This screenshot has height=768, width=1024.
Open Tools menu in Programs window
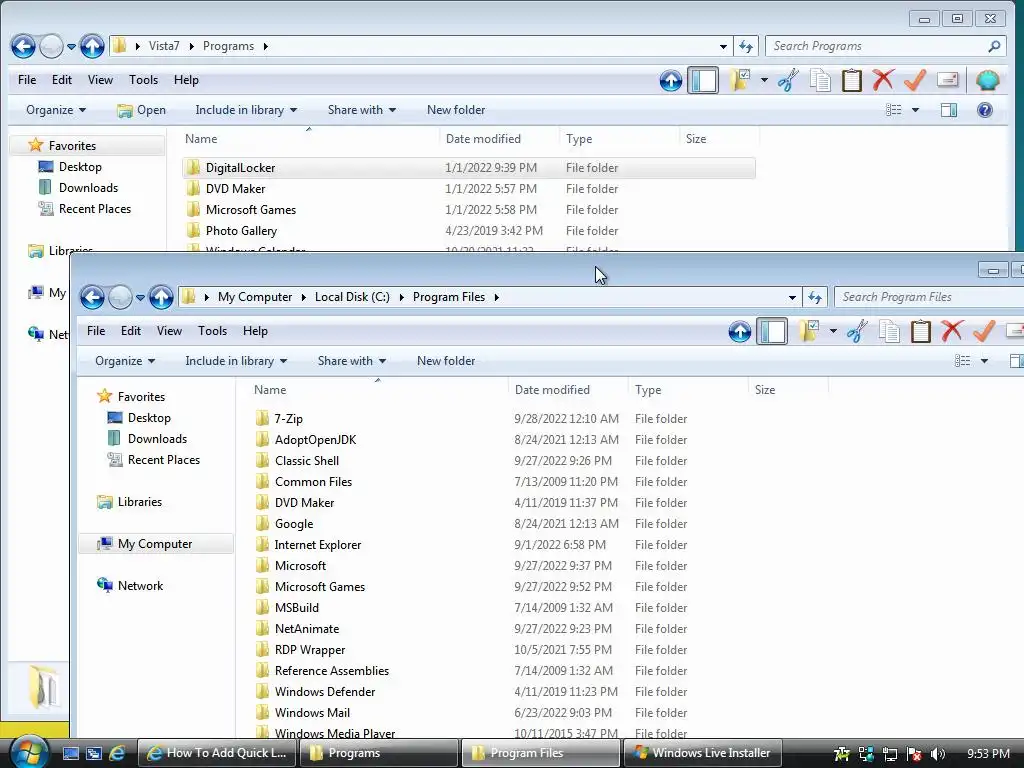(143, 80)
